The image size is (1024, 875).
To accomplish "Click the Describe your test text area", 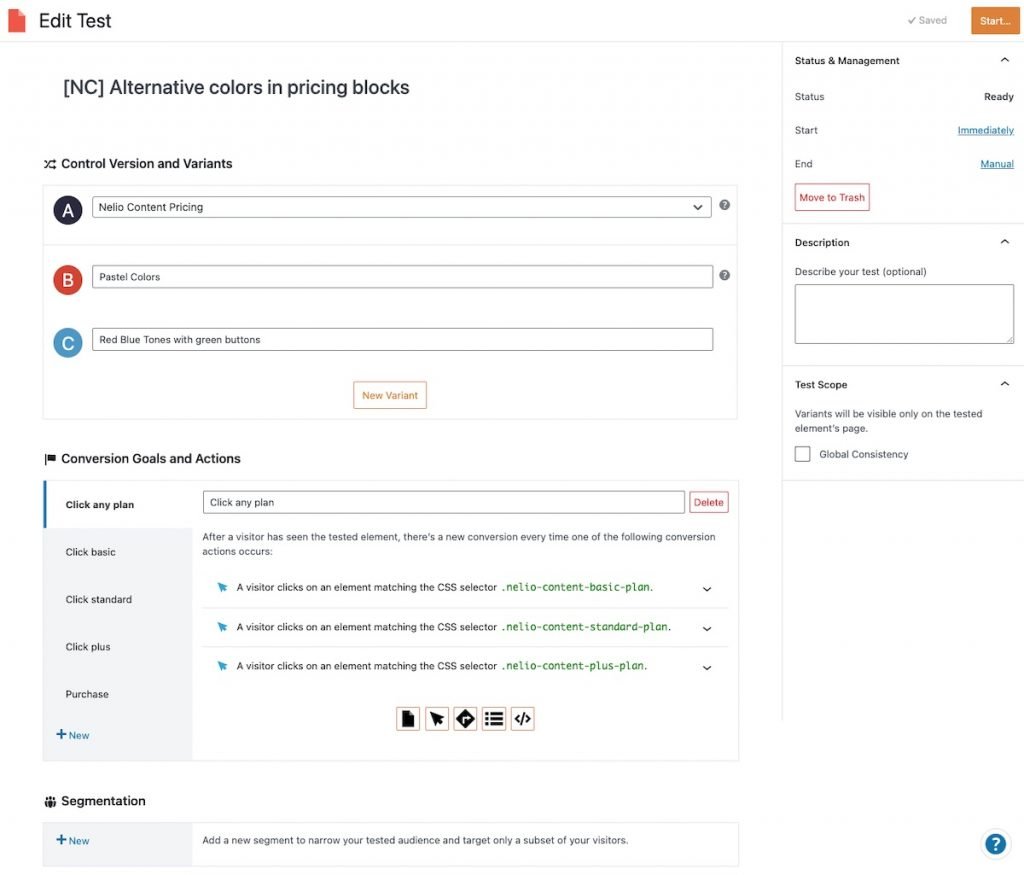I will click(904, 314).
